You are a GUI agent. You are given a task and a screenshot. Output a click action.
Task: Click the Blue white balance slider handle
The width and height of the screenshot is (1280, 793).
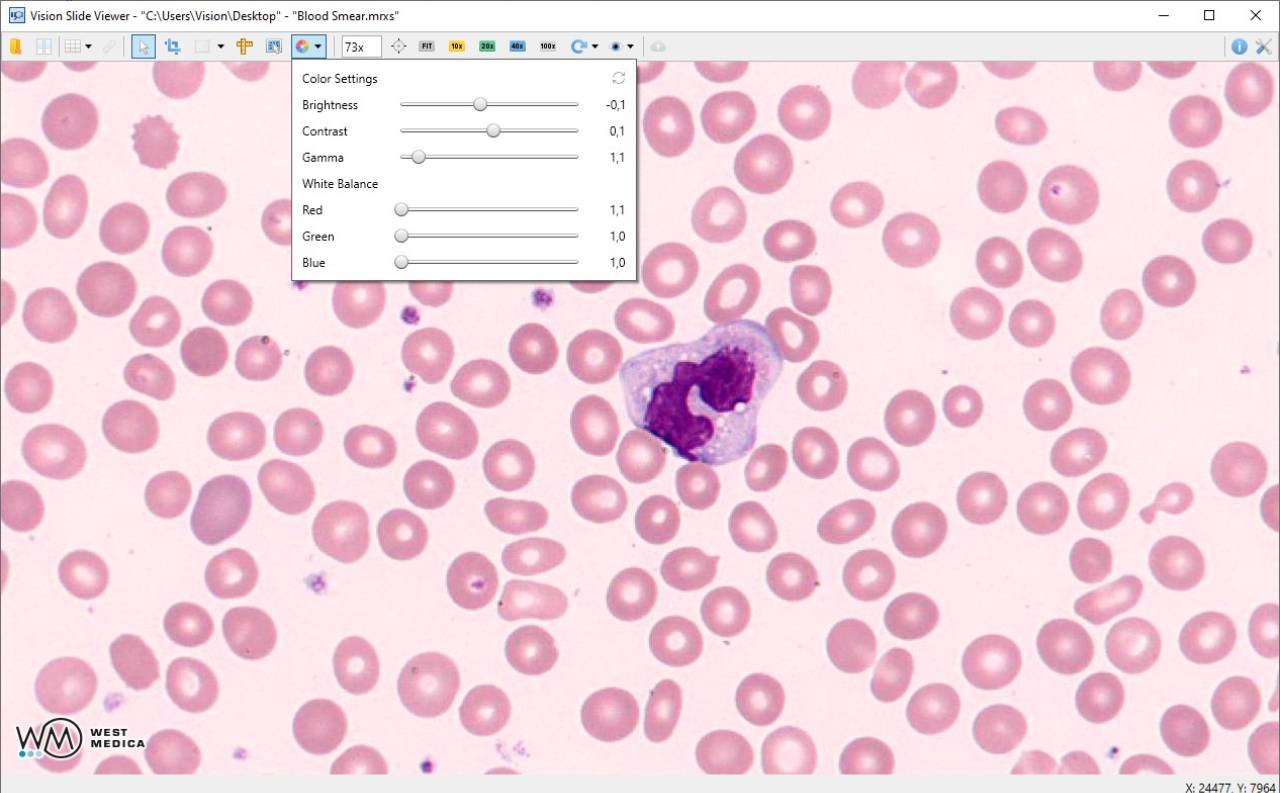click(x=401, y=262)
